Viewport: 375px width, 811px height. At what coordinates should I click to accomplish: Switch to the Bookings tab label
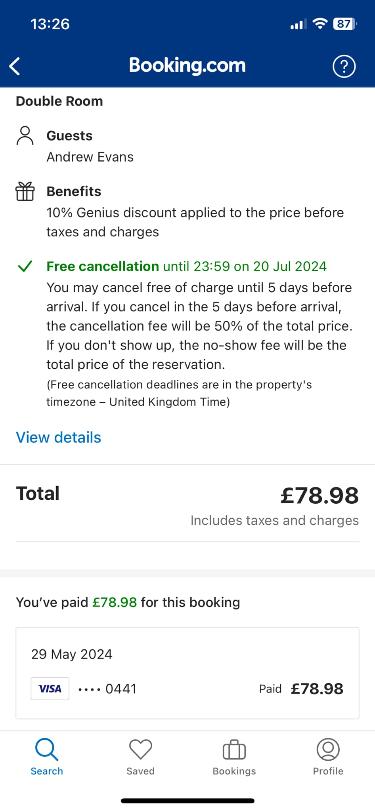[234, 771]
